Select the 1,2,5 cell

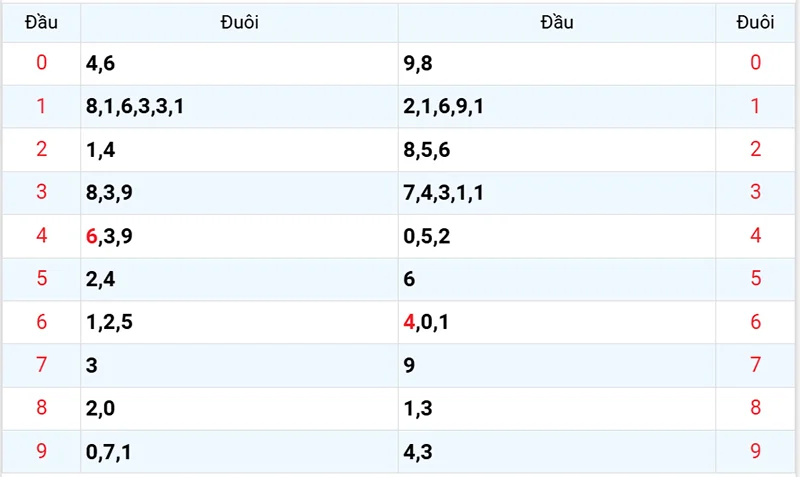click(110, 323)
